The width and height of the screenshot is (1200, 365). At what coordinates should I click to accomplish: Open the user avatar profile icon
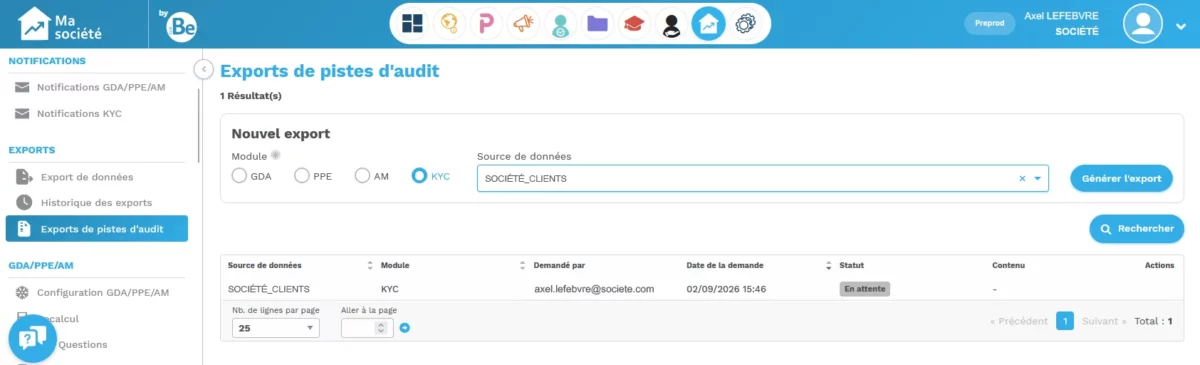coord(1143,24)
